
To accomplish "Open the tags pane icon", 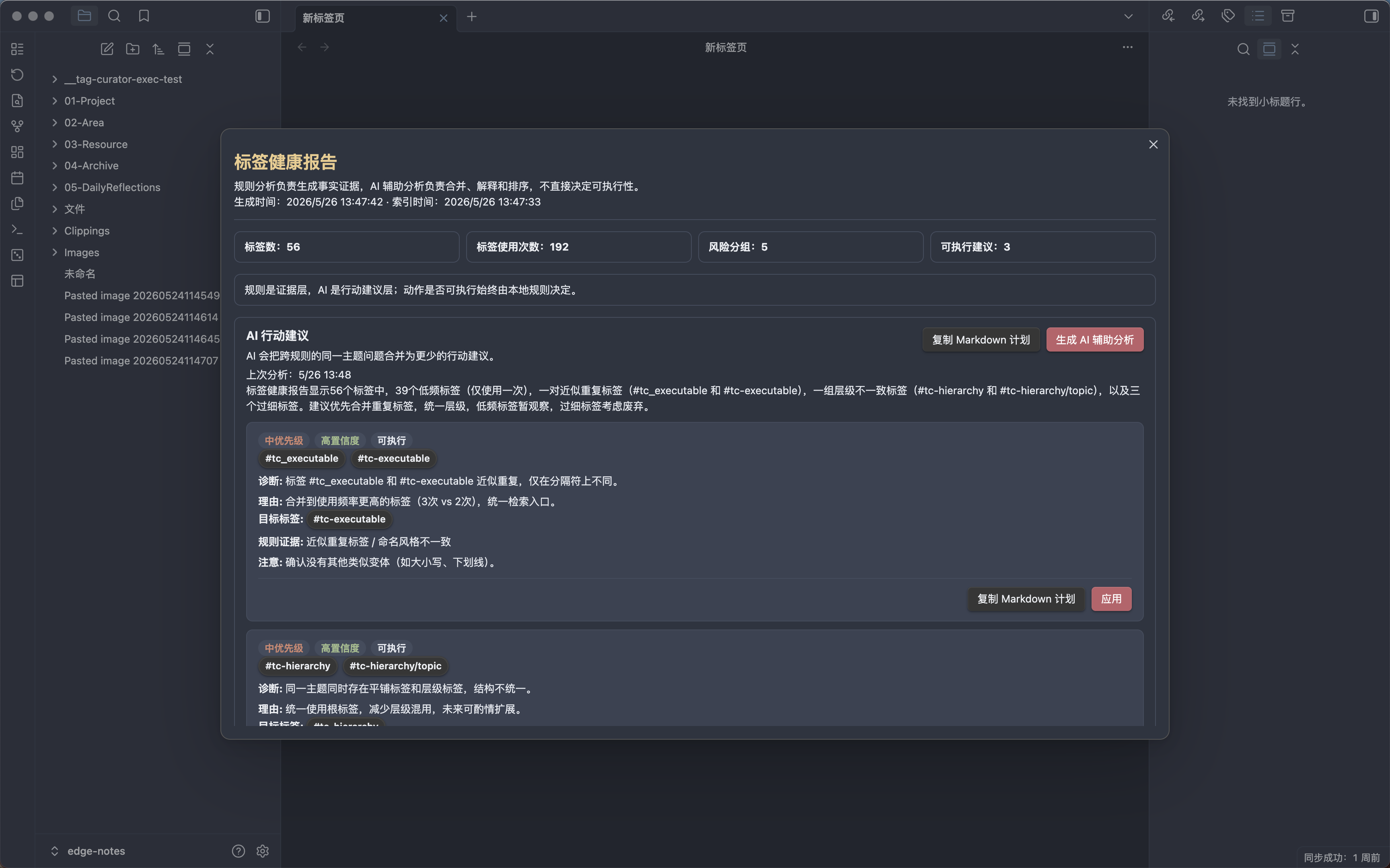I will [1228, 16].
